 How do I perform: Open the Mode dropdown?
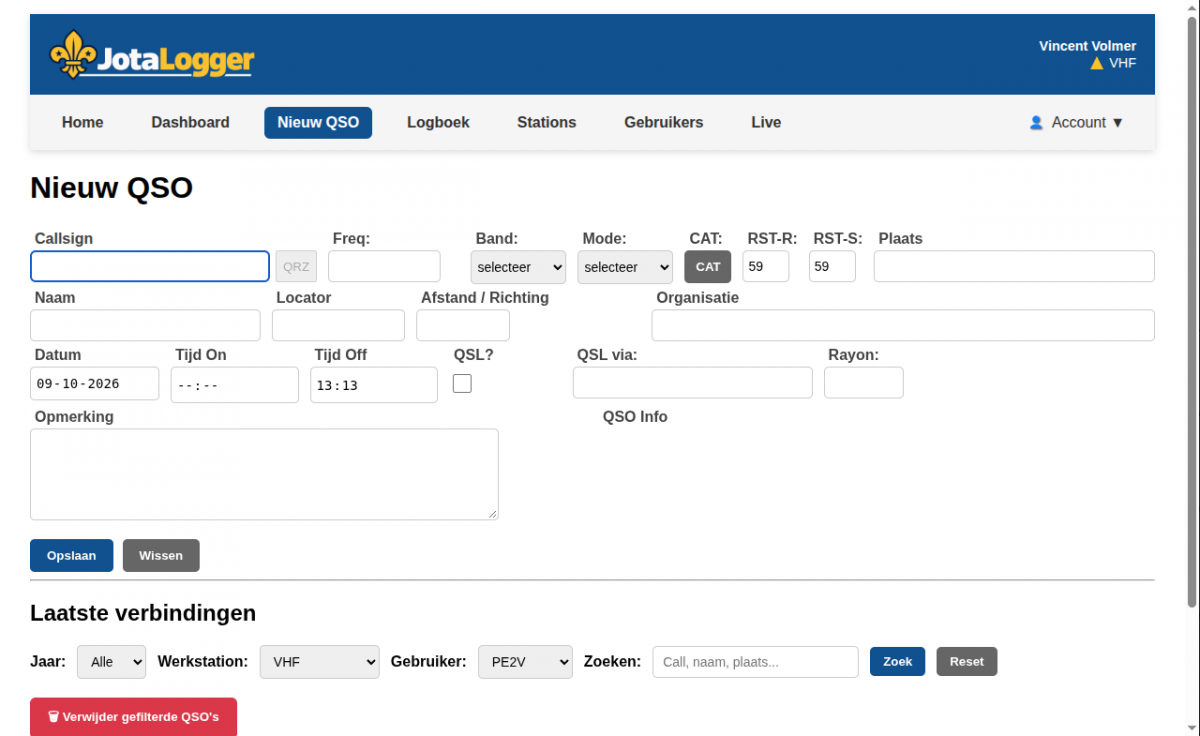pos(625,267)
